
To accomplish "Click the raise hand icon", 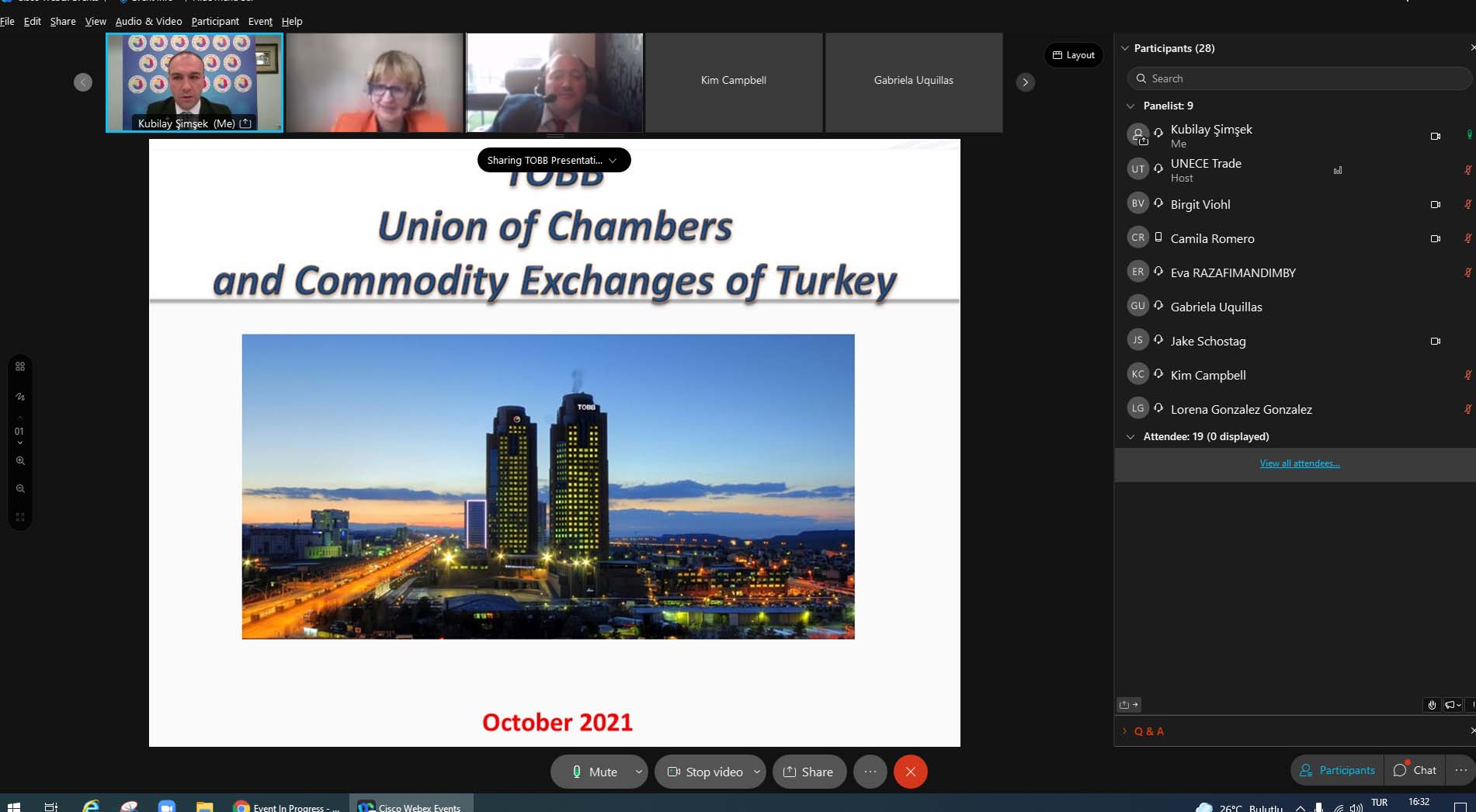I will 1432,705.
